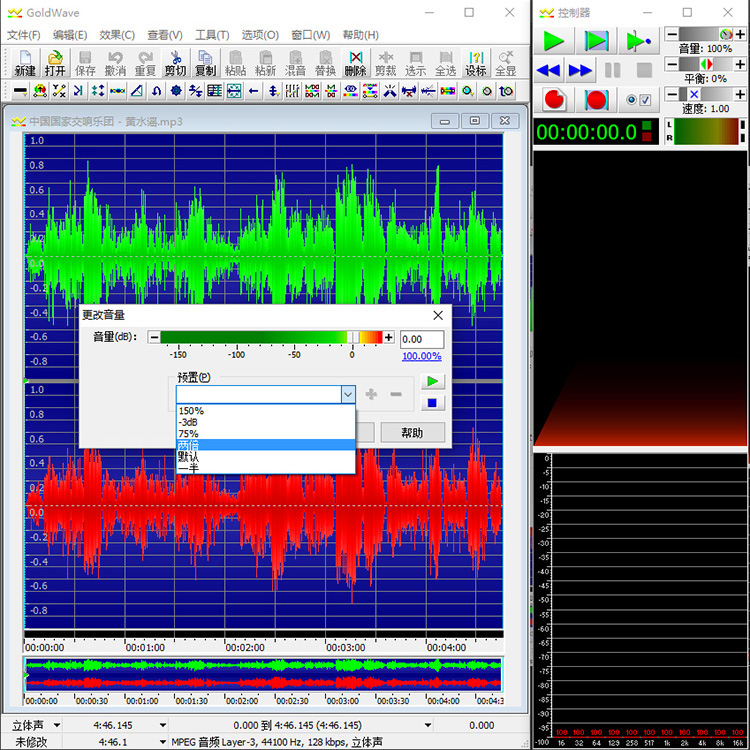Decrease dialog volume with minus button

tap(154, 337)
